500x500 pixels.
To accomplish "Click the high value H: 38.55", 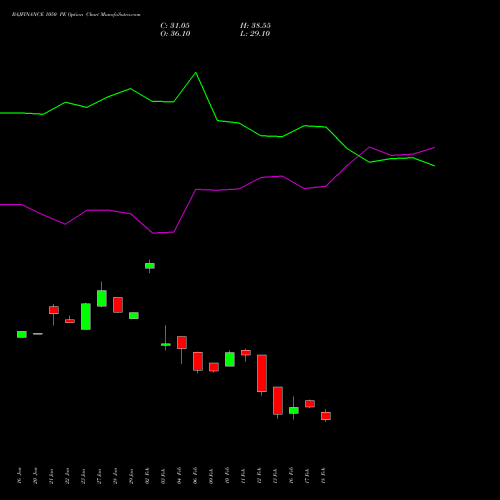I will [255, 25].
